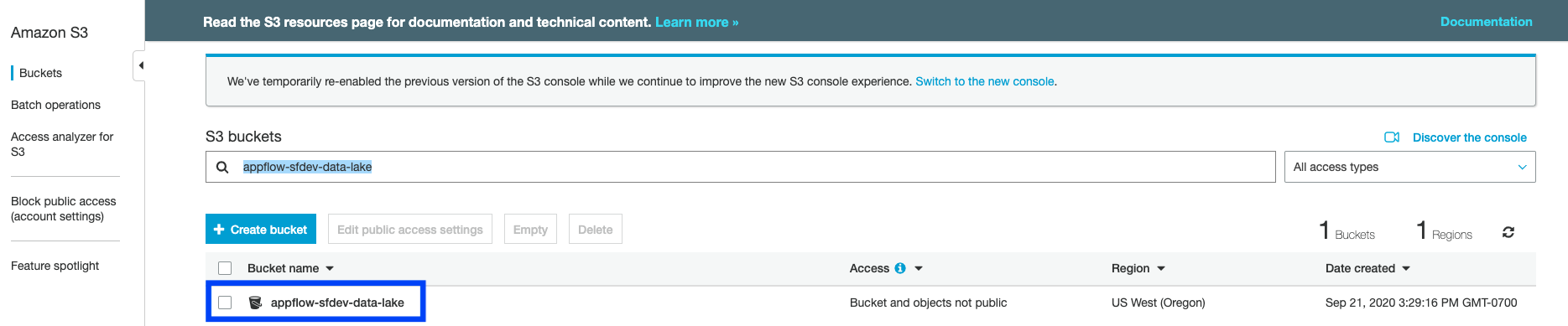Viewport: 1568px width, 326px height.
Task: Click the video camera icon near Discover the console
Action: click(1392, 137)
